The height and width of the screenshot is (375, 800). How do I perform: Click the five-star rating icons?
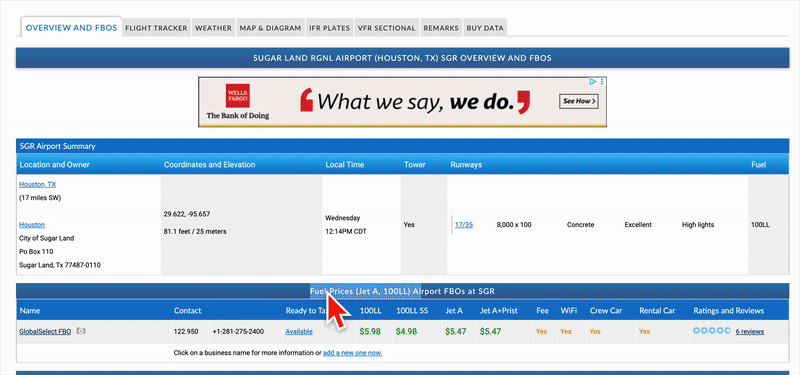pyautogui.click(x=712, y=331)
